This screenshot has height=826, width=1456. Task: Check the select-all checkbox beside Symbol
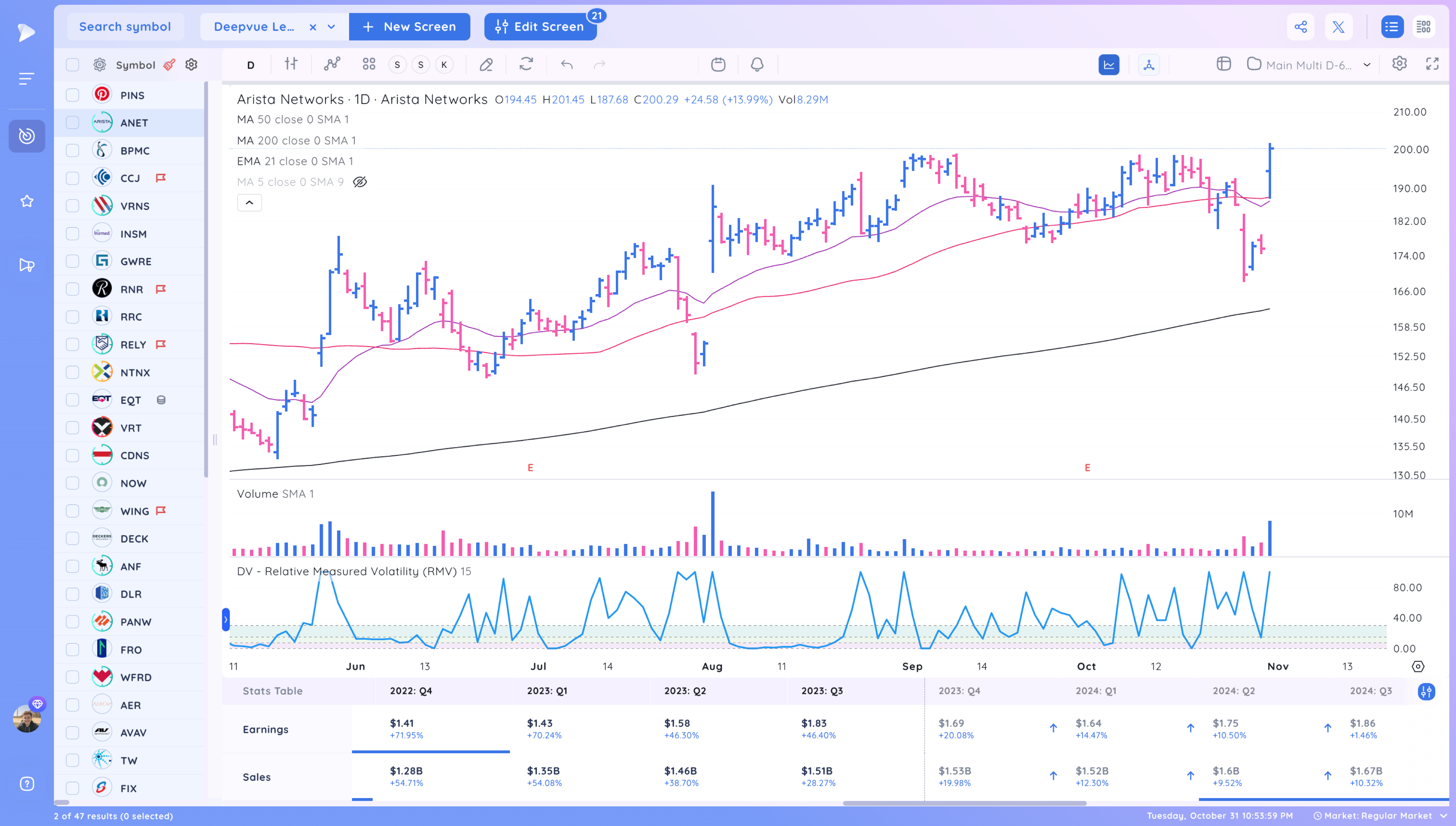point(73,65)
